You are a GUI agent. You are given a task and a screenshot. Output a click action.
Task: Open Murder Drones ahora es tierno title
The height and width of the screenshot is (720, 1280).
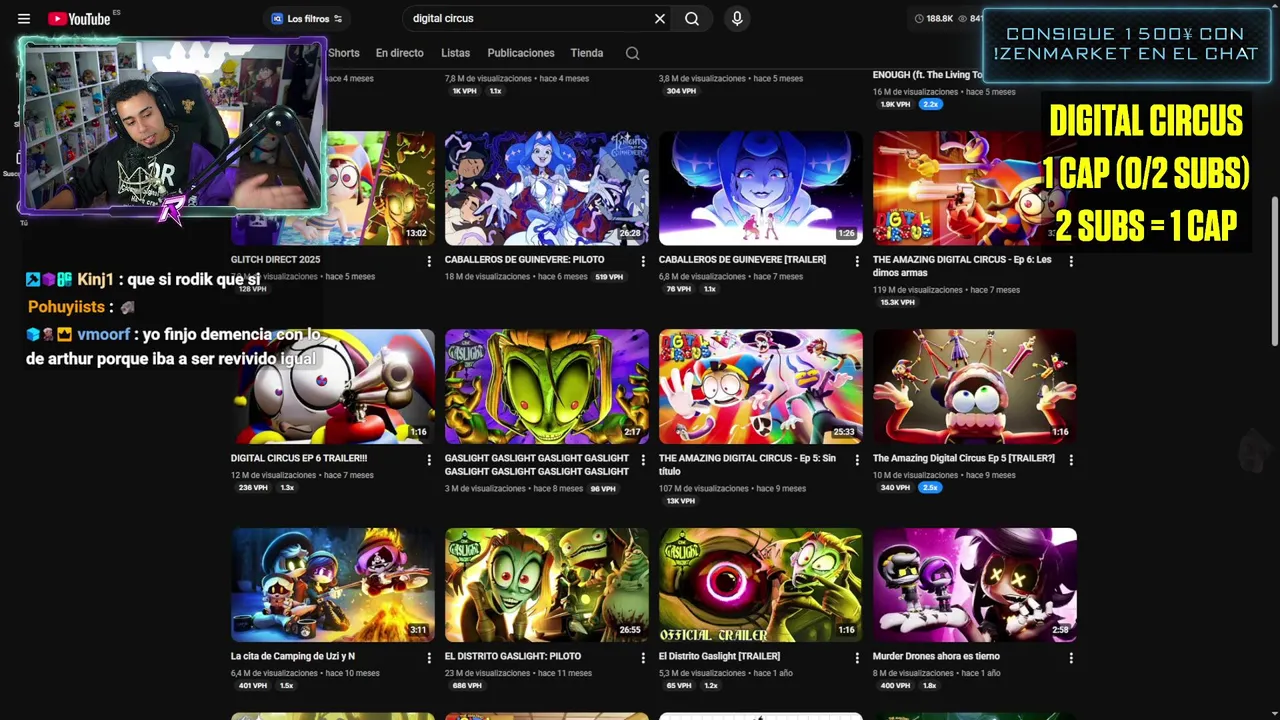pyautogui.click(x=936, y=656)
